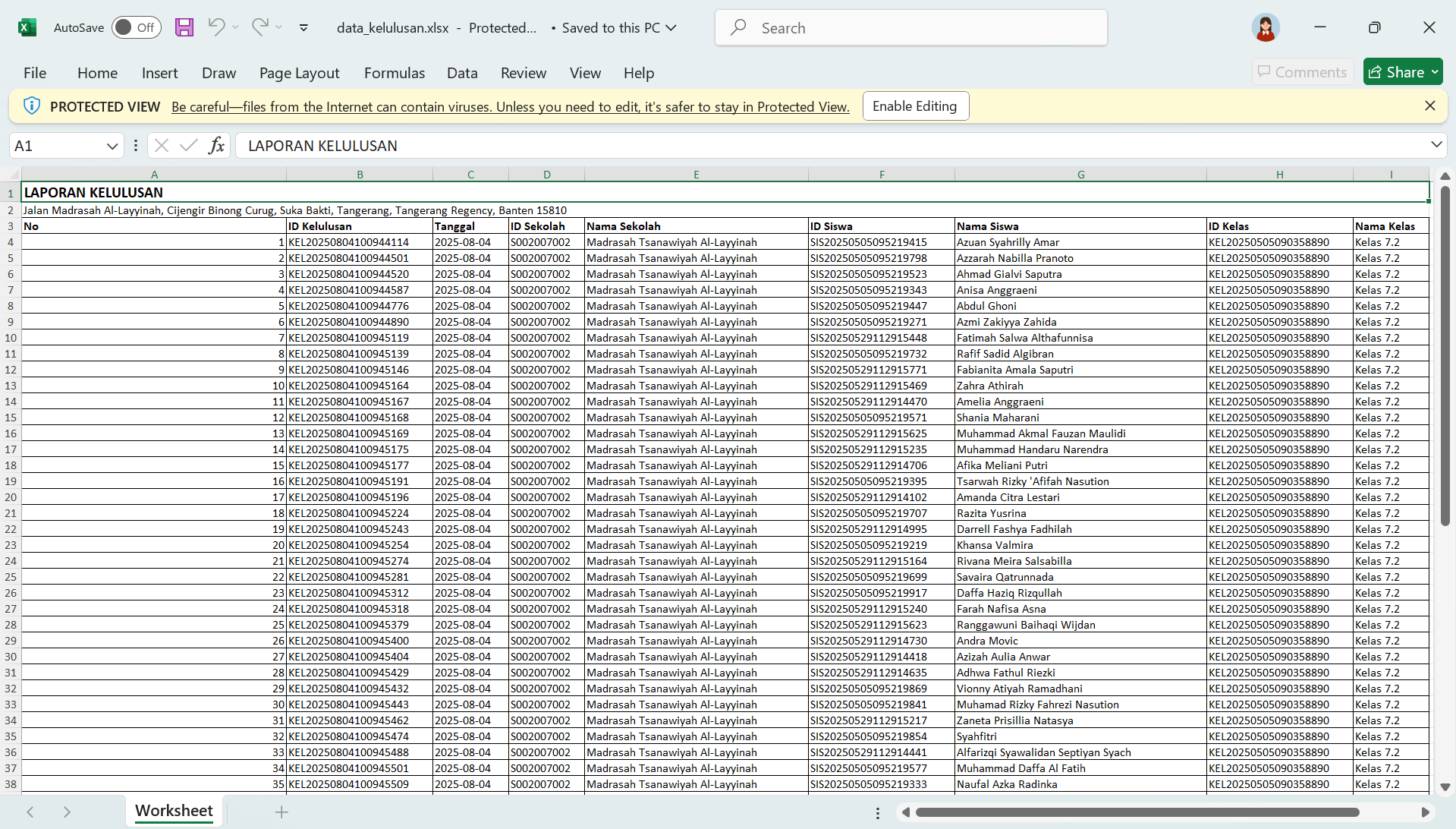Expand the 'Saved to this PC' chevron

coord(671,27)
